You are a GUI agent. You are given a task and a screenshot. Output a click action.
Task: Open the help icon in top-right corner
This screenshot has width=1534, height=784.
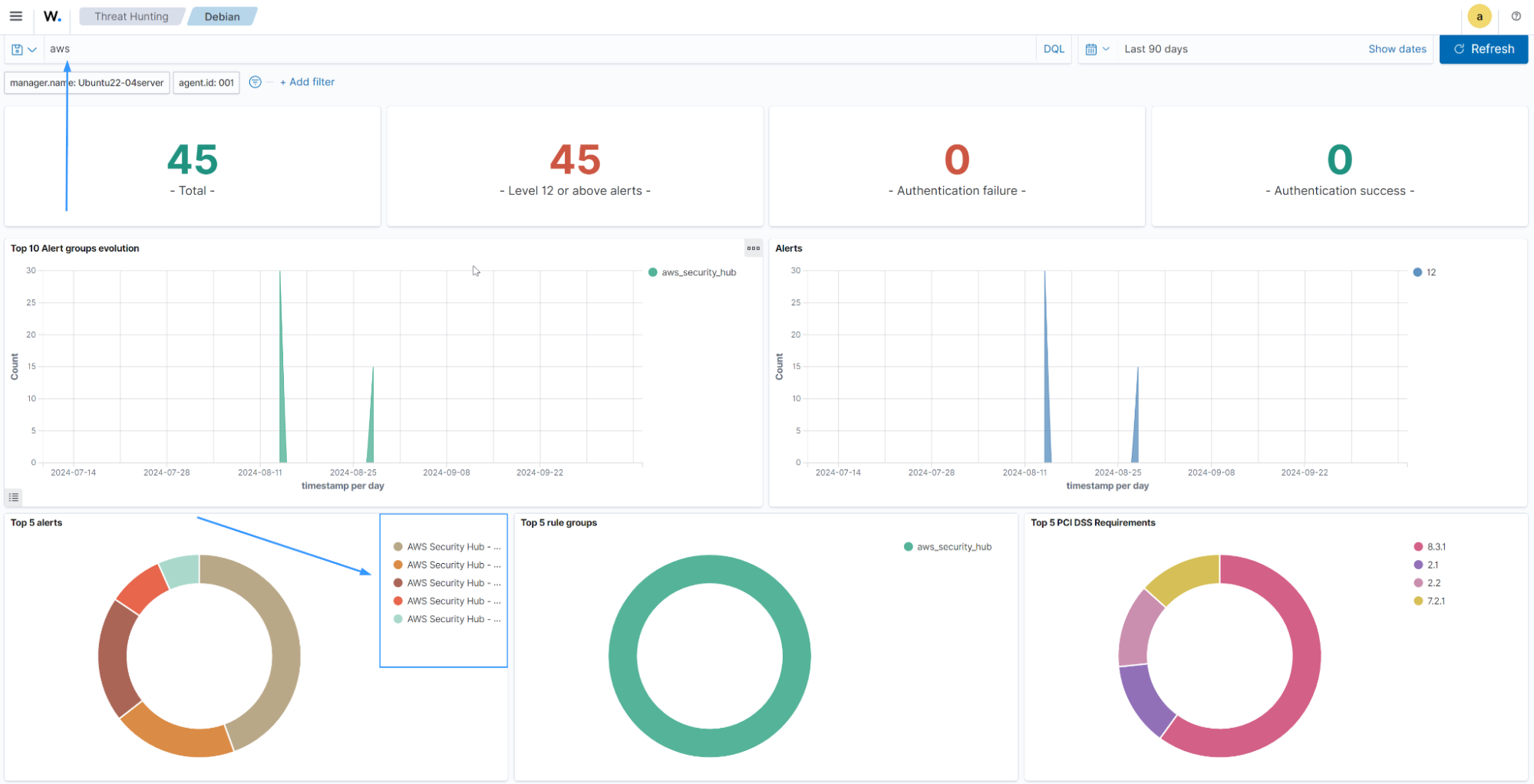coord(1516,16)
